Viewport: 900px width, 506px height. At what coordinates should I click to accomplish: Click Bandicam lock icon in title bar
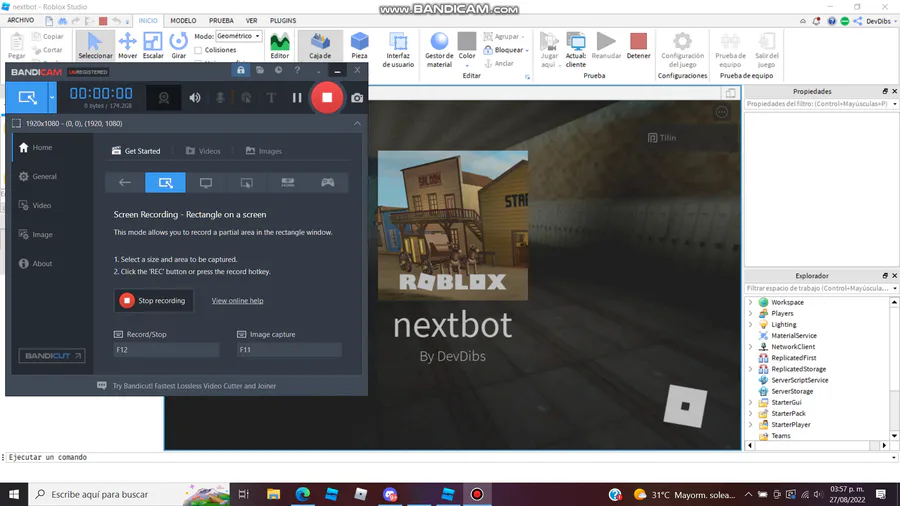point(240,70)
